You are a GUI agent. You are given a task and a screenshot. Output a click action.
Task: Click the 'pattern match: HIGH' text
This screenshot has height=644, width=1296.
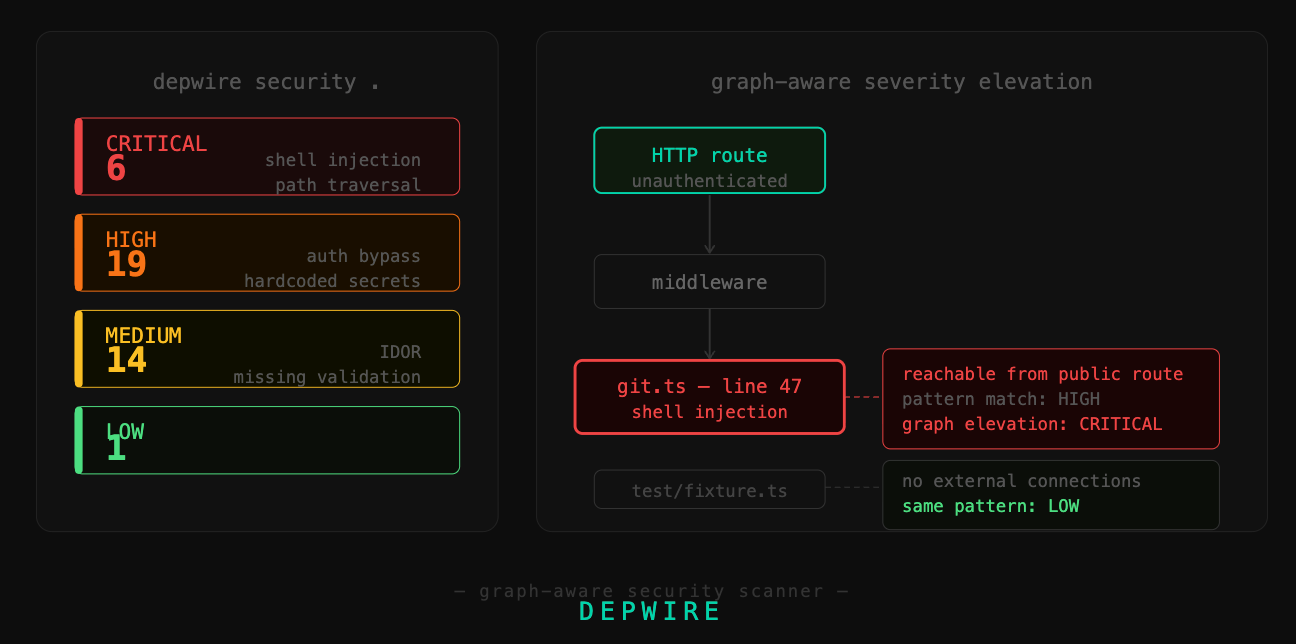pyautogui.click(x=1001, y=399)
